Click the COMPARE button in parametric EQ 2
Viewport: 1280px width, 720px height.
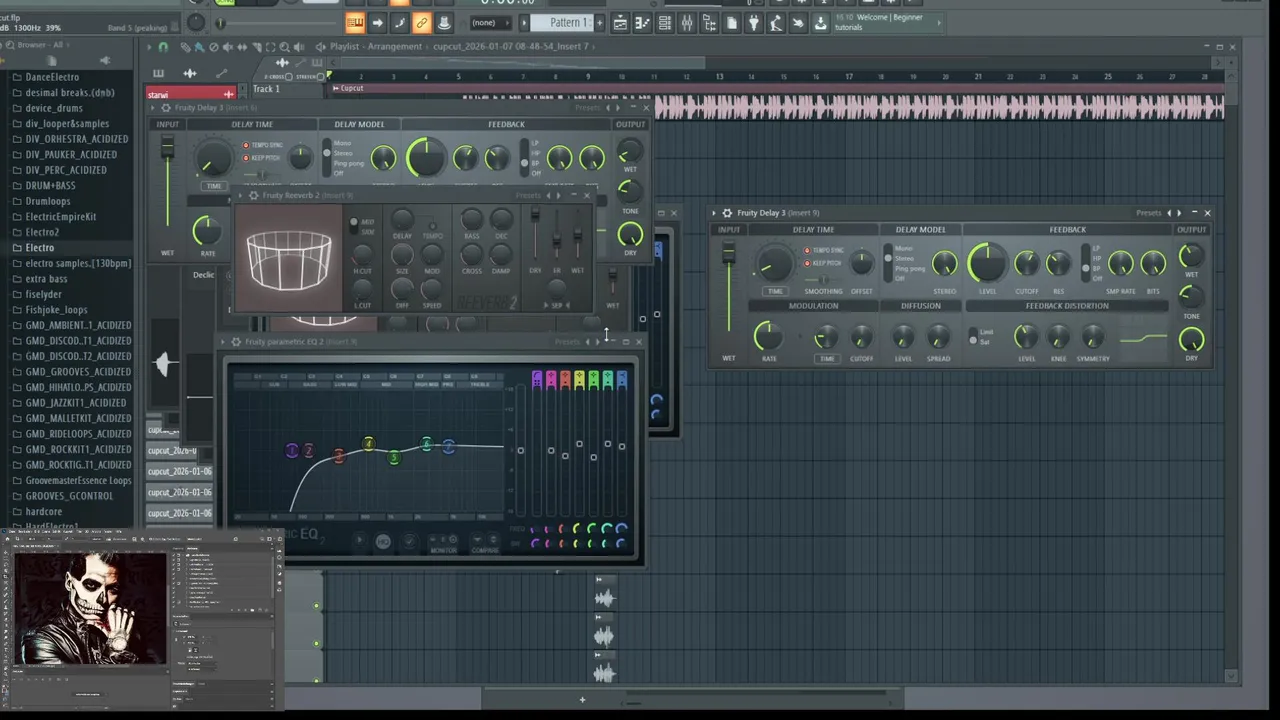pos(485,550)
